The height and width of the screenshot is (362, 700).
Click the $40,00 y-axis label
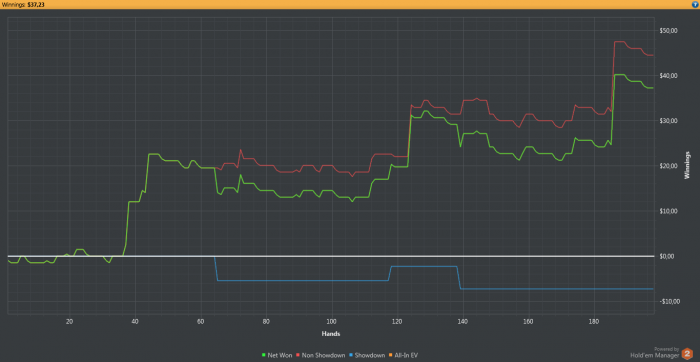pos(669,76)
